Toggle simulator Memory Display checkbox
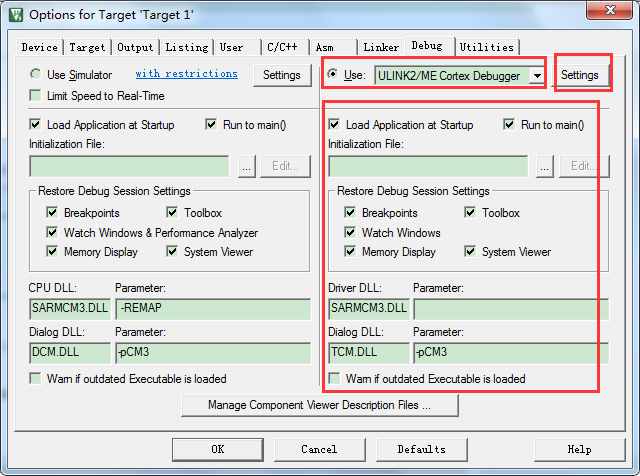This screenshot has width=640, height=476. click(x=52, y=251)
